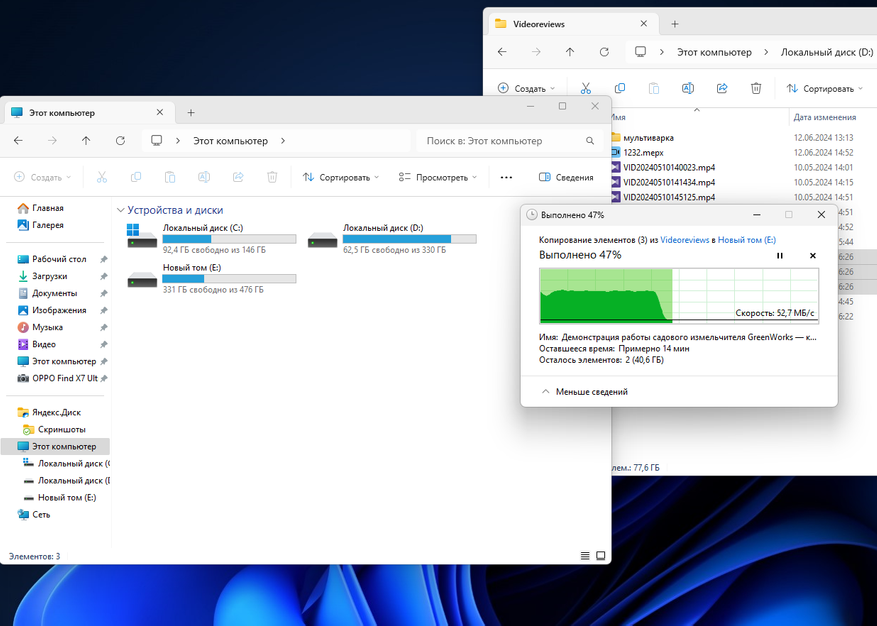877x626 pixels.
Task: Pause the file copy operation
Action: tap(780, 256)
